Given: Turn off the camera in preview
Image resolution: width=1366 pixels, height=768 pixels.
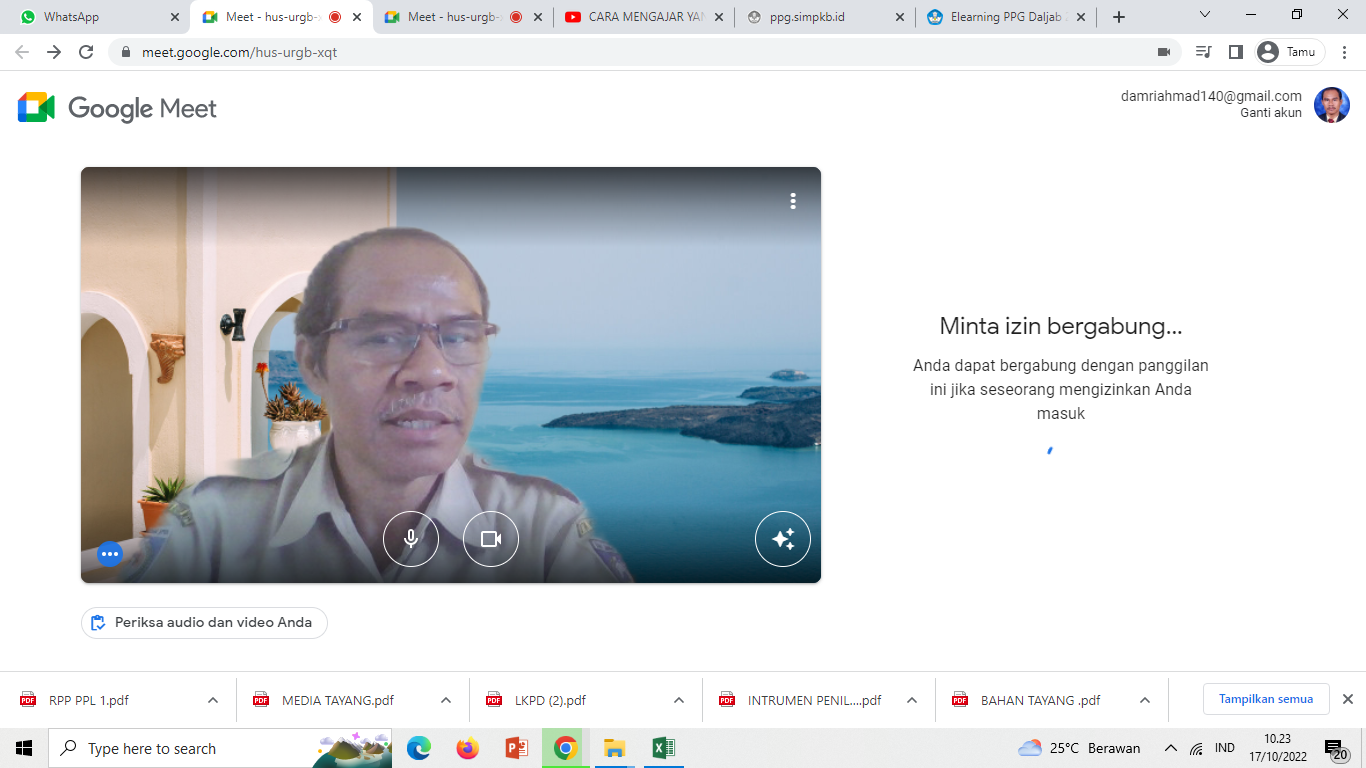Looking at the screenshot, I should (x=491, y=539).
